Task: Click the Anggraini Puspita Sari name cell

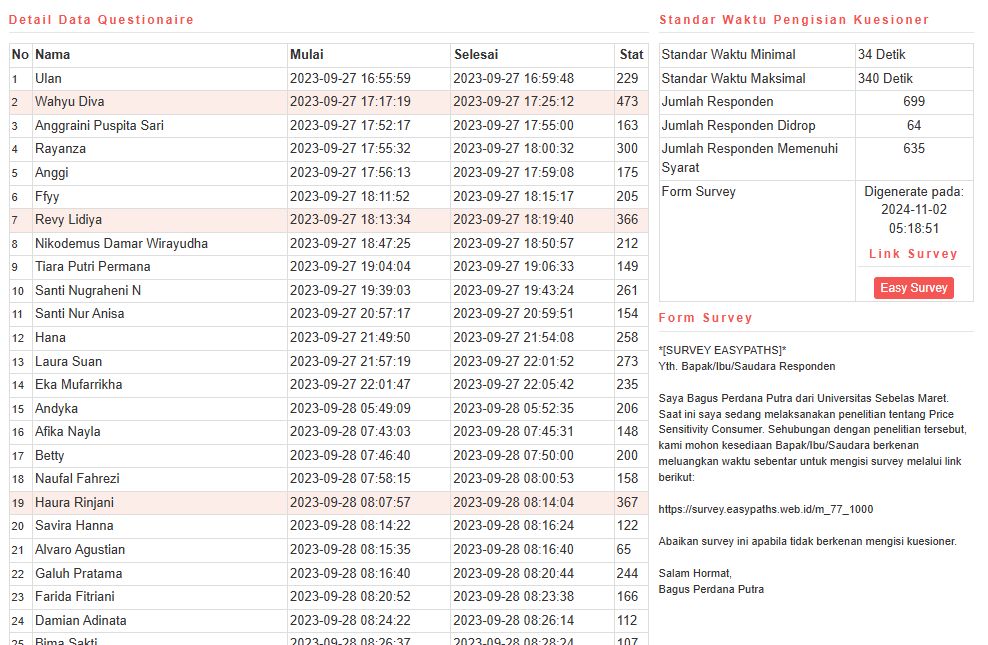Action: click(x=99, y=126)
